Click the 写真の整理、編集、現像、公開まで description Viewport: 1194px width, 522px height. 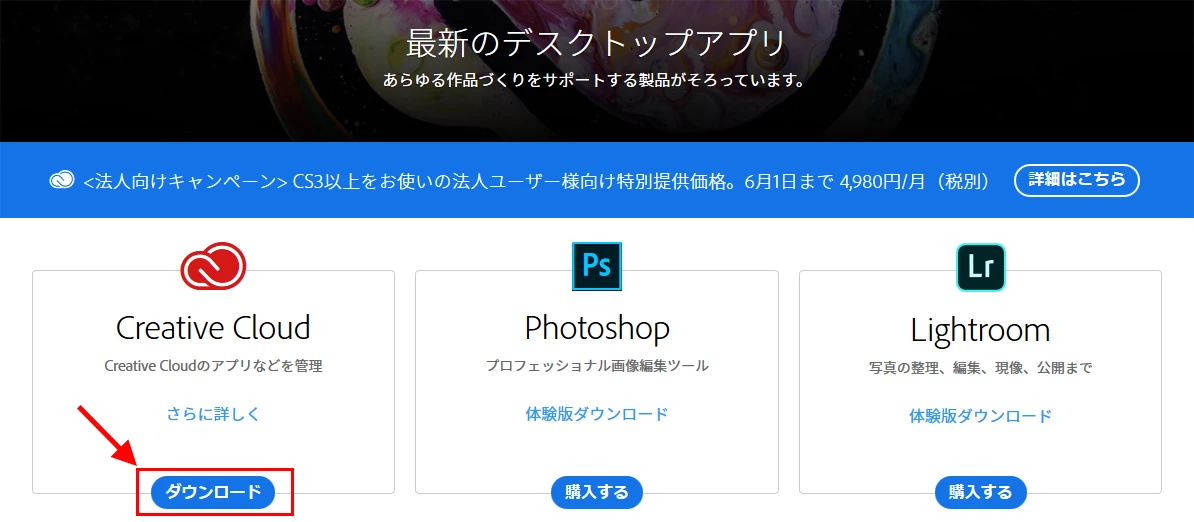tap(981, 368)
